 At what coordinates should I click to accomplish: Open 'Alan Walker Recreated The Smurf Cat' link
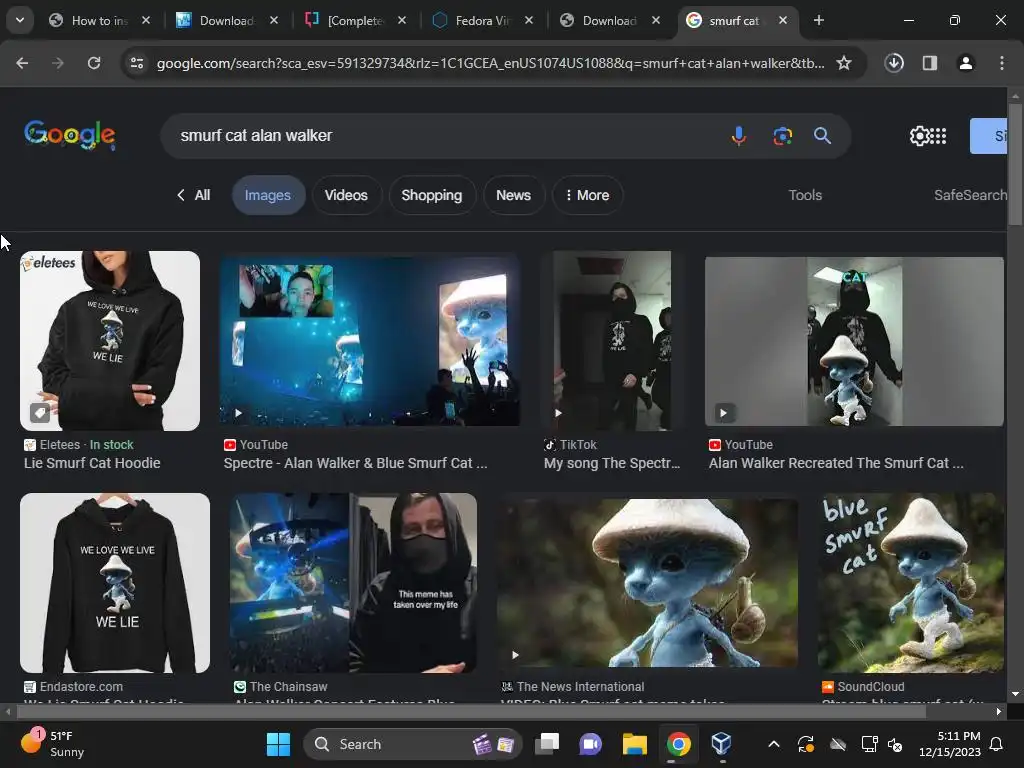point(836,463)
